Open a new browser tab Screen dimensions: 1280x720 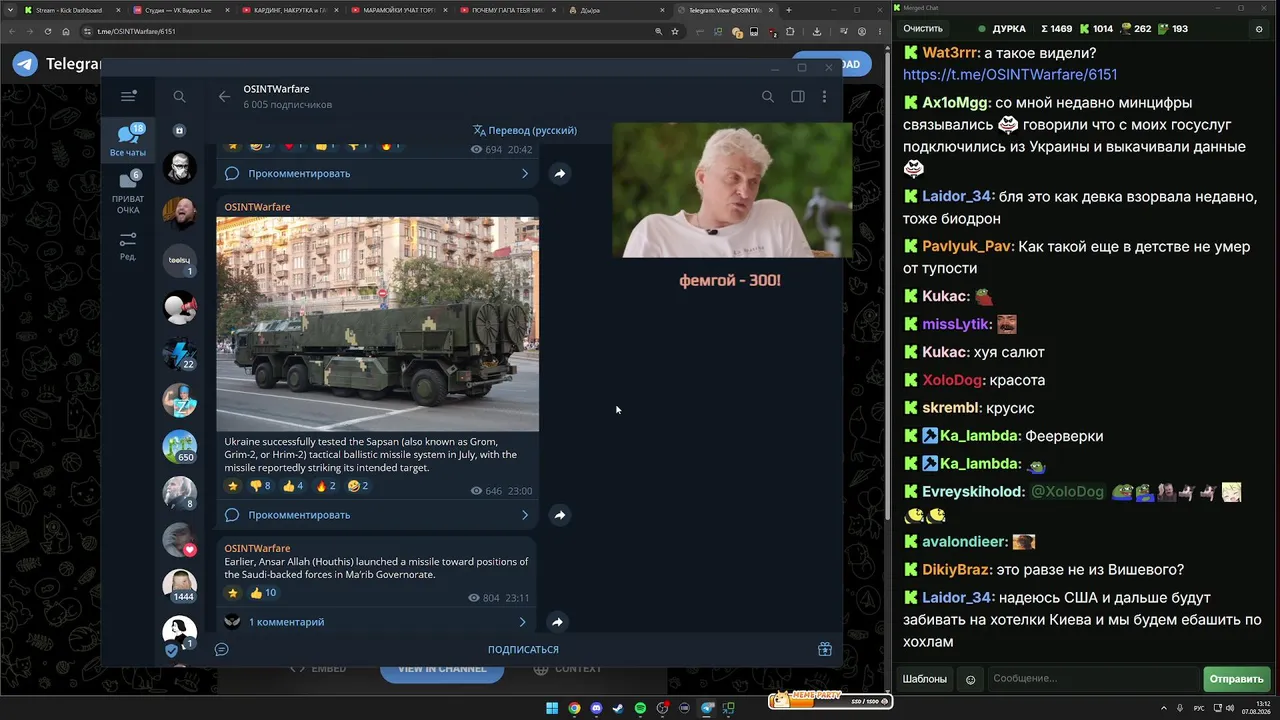tap(789, 10)
